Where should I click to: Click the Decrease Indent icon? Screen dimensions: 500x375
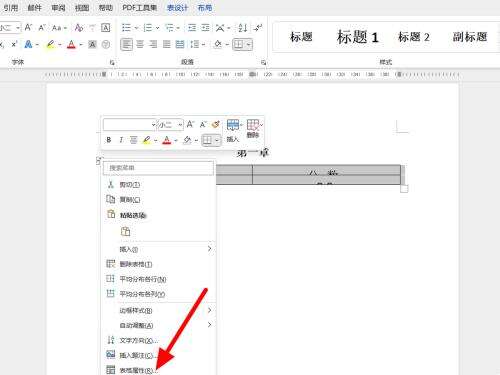click(x=192, y=28)
